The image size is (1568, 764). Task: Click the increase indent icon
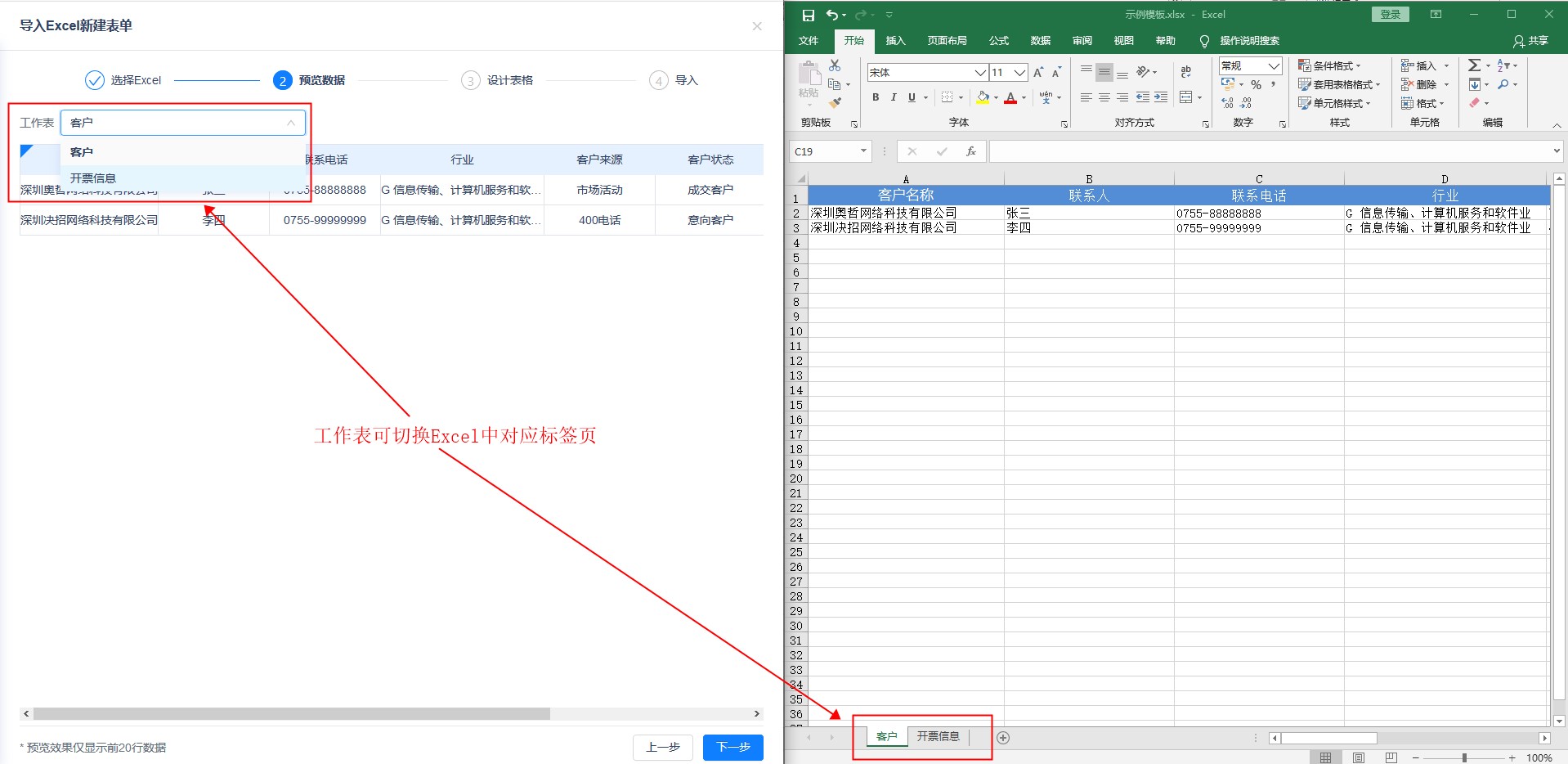[x=1161, y=97]
